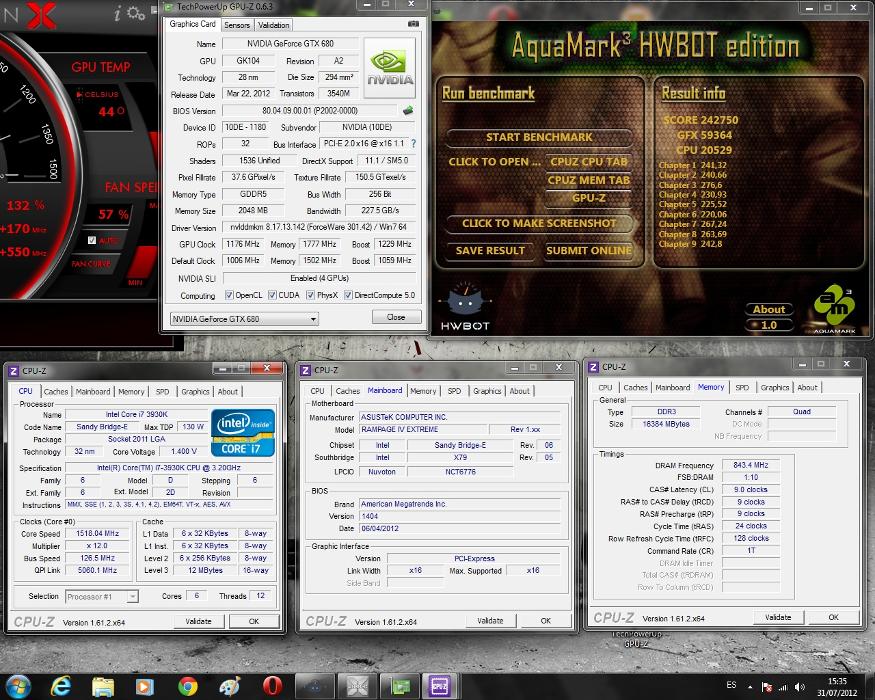Toggle the CUDA checkbox in GPU-Z
This screenshot has width=875, height=700.
(272, 295)
